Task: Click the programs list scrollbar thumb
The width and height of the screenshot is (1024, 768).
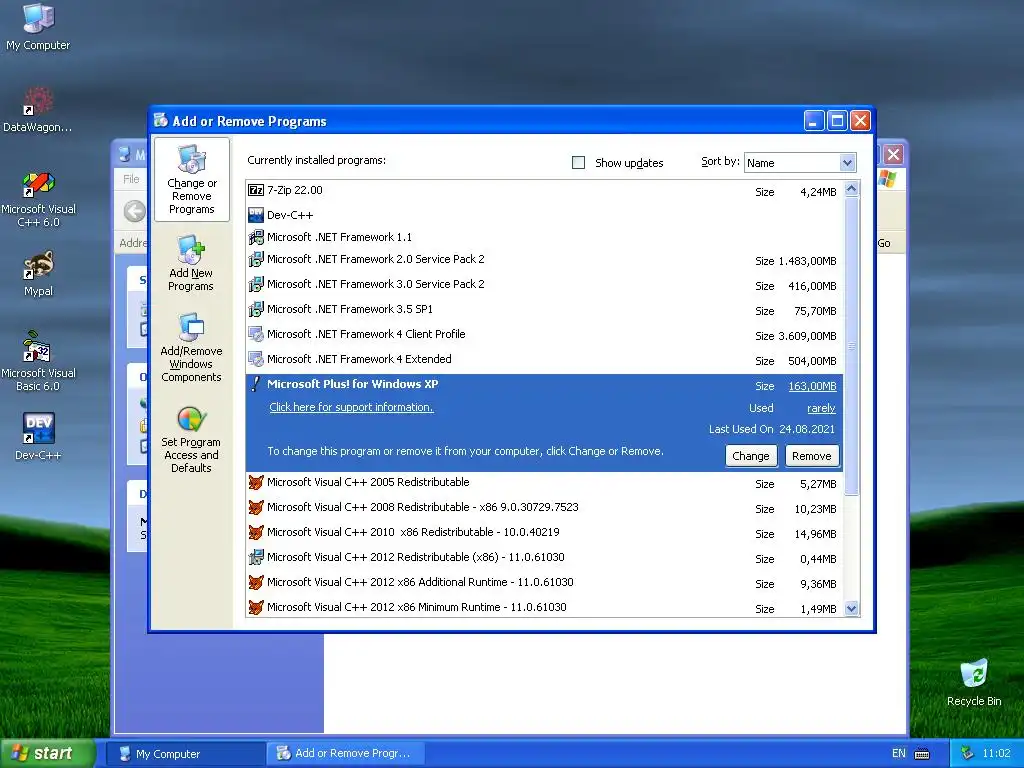Action: pos(851,345)
